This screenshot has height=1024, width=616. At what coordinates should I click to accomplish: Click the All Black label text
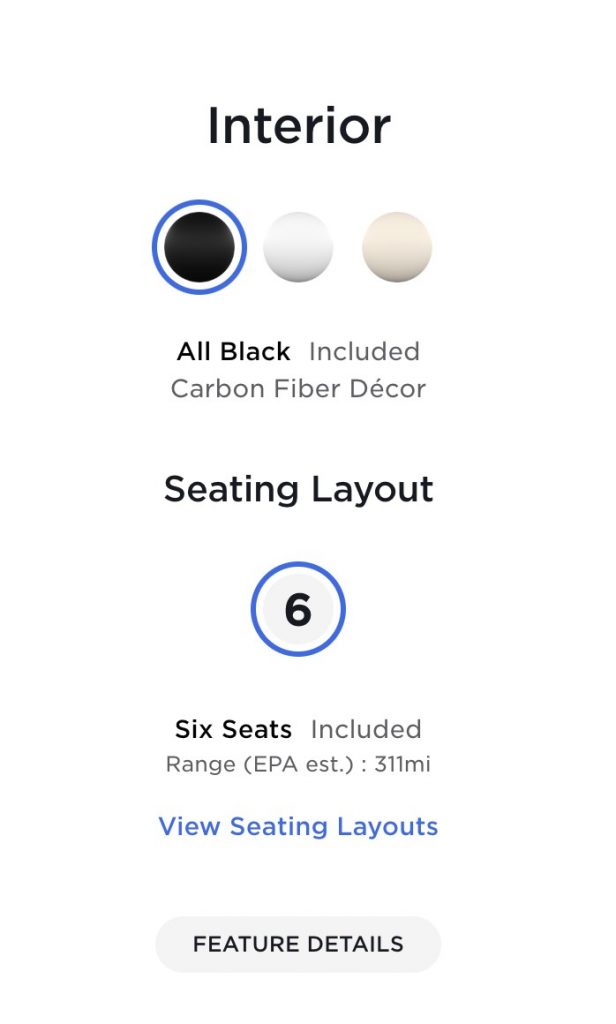233,351
